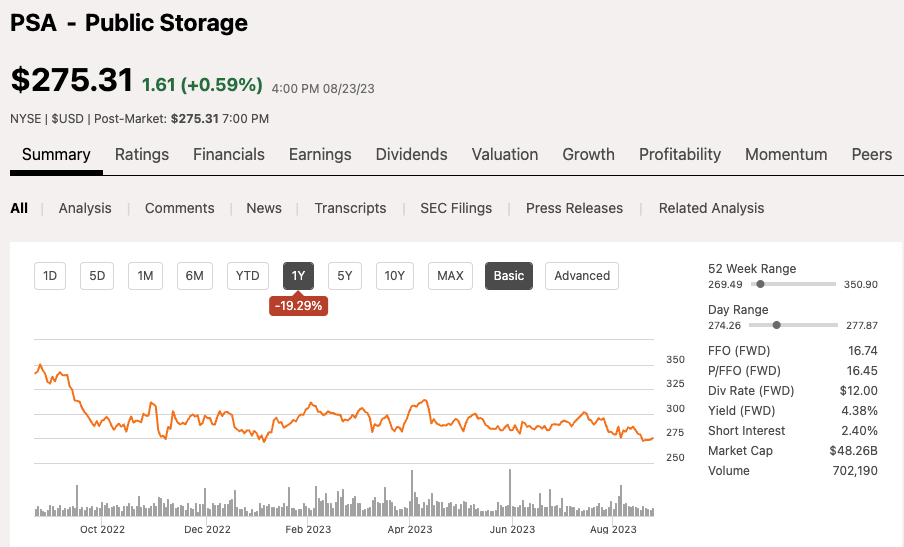This screenshot has height=547, width=904.
Task: Click the 52 week high 350.90
Action: click(x=861, y=284)
